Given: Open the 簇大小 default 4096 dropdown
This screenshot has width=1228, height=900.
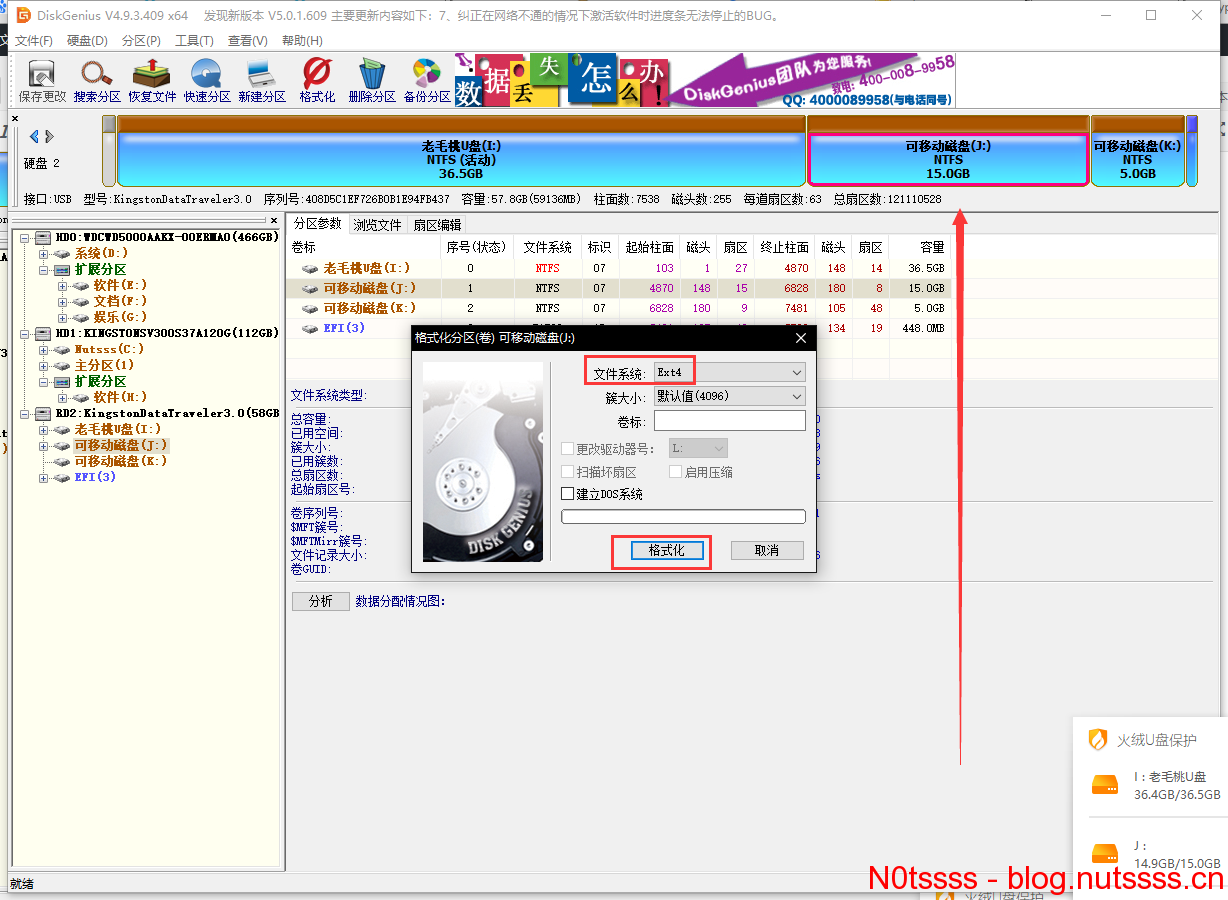Looking at the screenshot, I should (729, 396).
